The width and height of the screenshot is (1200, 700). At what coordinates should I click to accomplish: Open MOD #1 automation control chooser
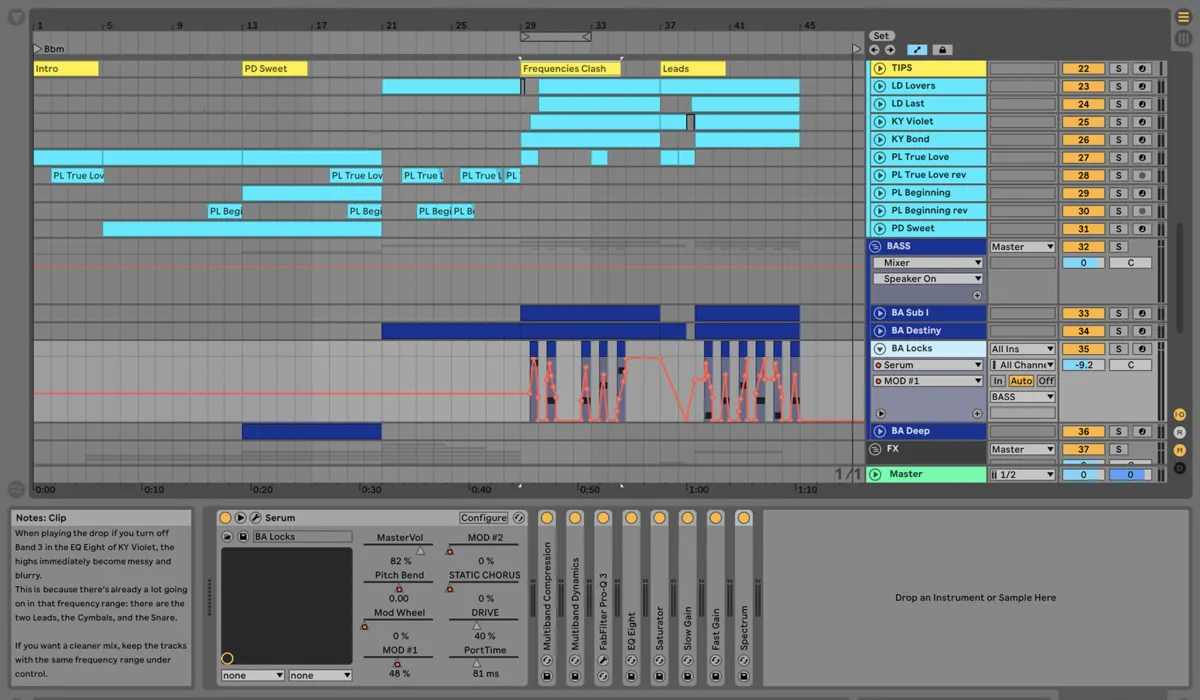(927, 381)
